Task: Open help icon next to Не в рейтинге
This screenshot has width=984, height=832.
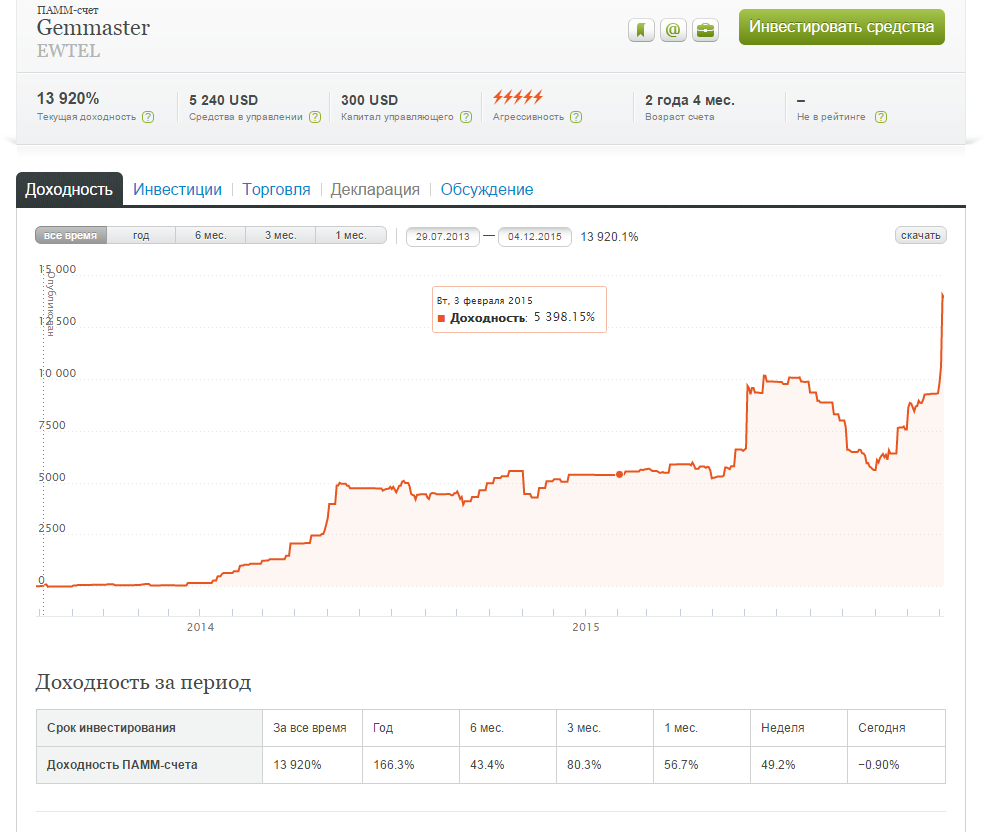Action: pos(881,117)
